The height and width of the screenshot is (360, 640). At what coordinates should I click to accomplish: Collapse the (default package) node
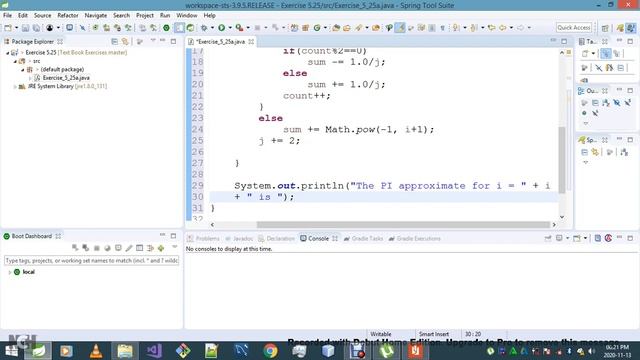pyautogui.click(x=22, y=70)
